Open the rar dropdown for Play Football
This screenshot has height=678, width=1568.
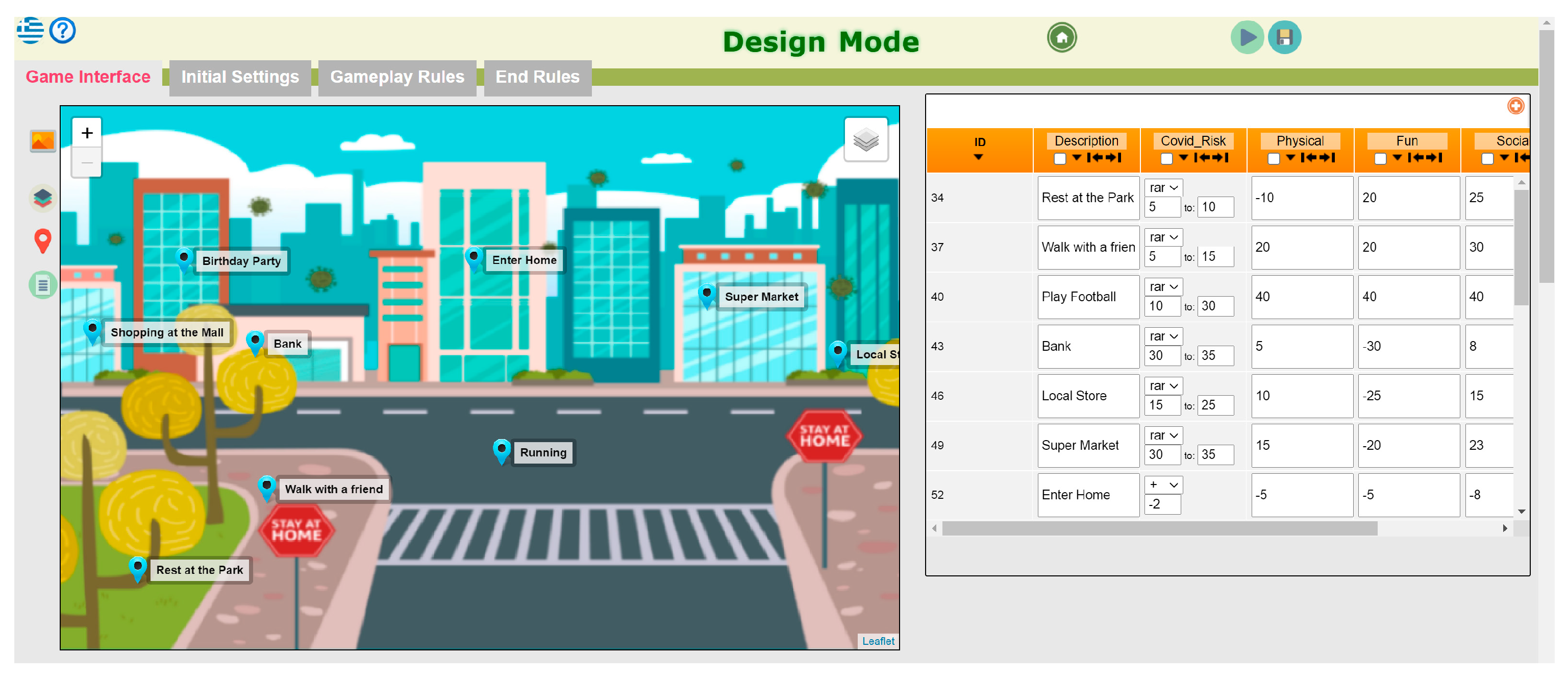tap(1163, 286)
